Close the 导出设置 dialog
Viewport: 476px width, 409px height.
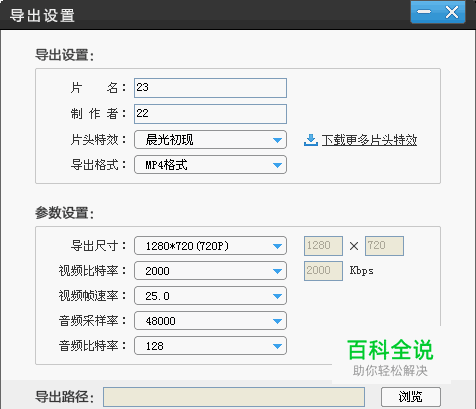(452, 12)
